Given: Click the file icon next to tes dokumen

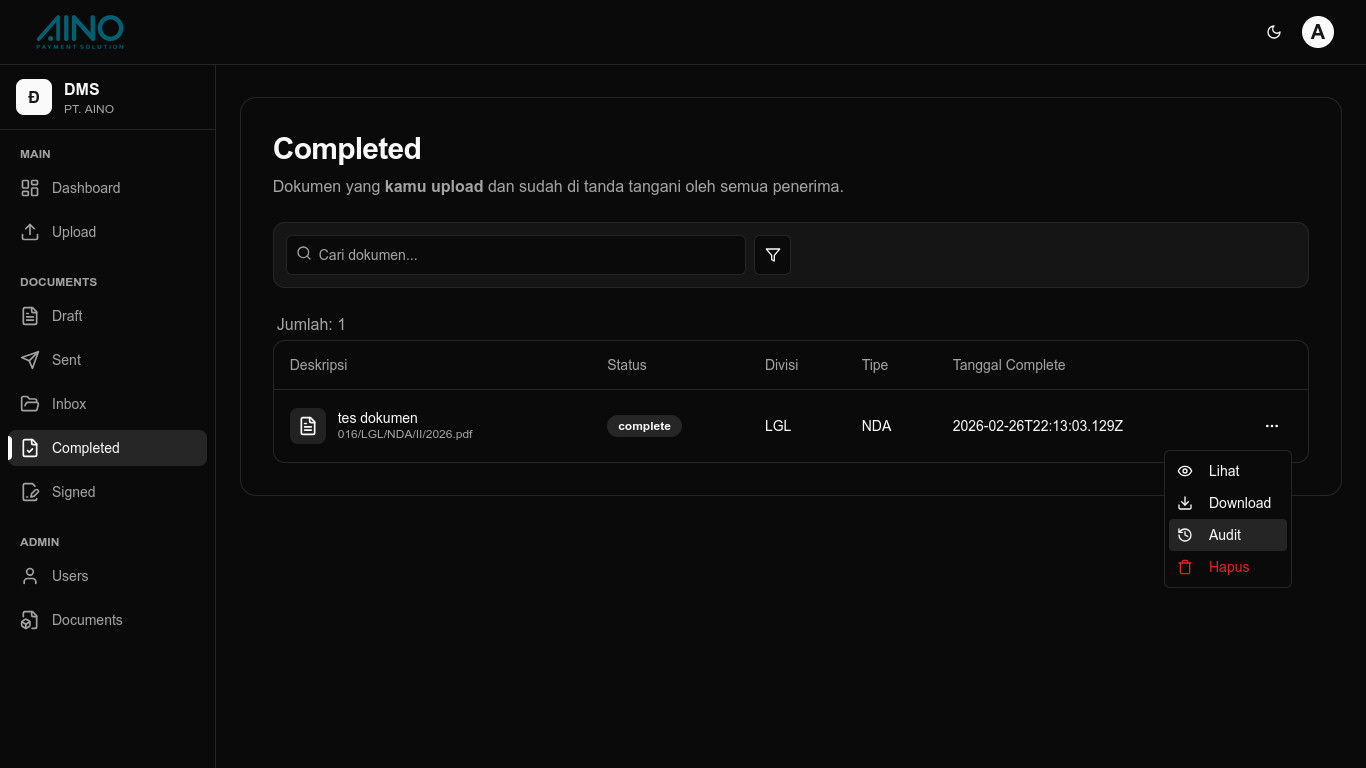Looking at the screenshot, I should click(x=308, y=426).
